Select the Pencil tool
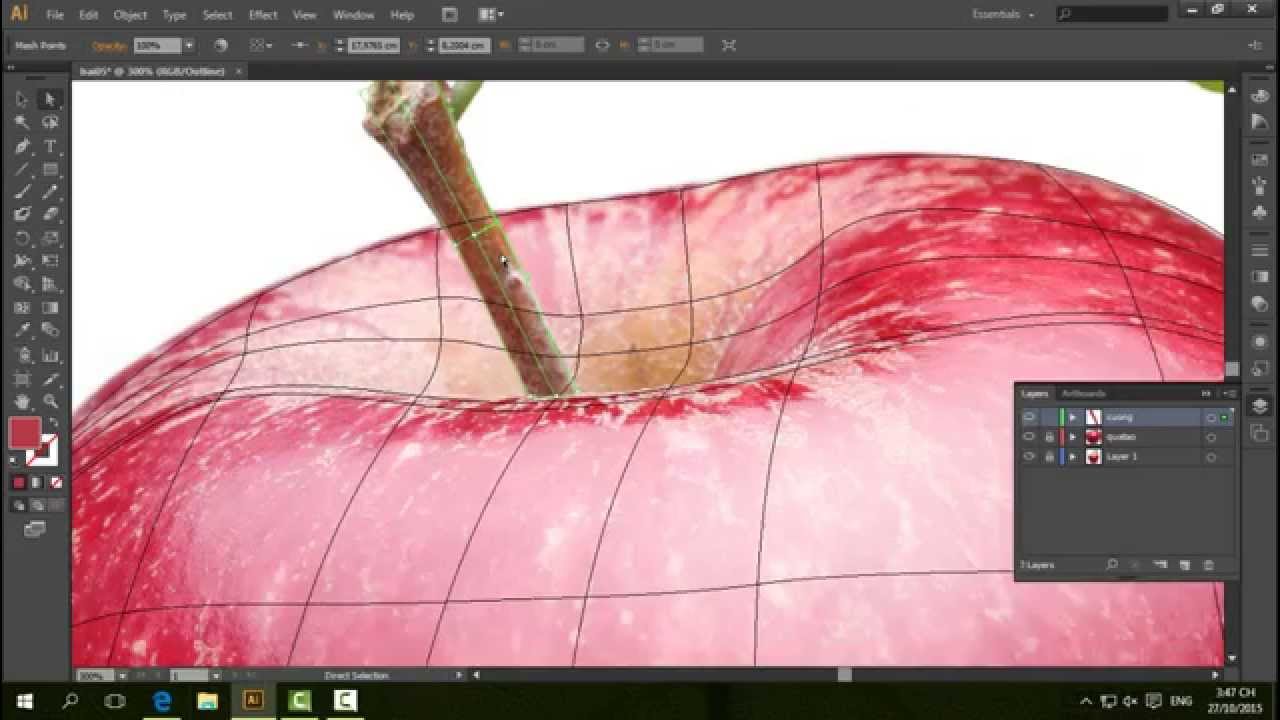The image size is (1280, 720). pos(49,192)
